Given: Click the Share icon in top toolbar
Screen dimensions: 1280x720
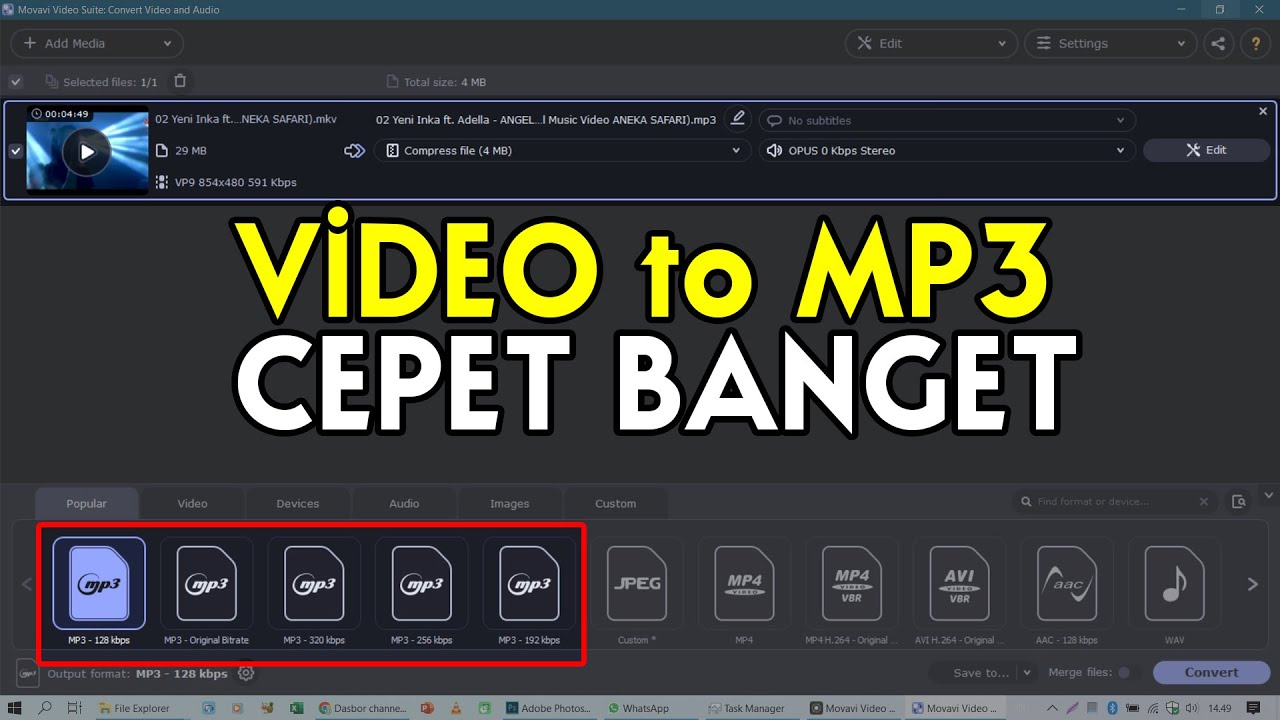Looking at the screenshot, I should 1218,43.
